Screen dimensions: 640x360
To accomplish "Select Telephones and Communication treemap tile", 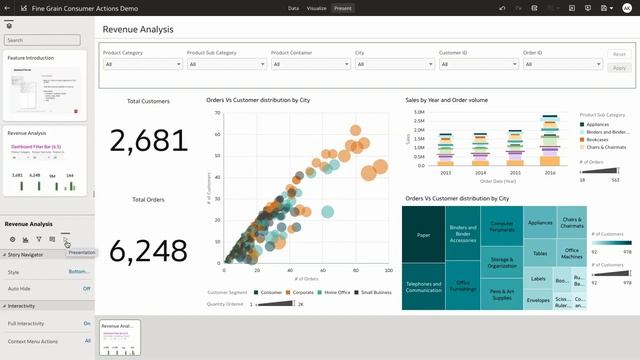I will pos(423,287).
